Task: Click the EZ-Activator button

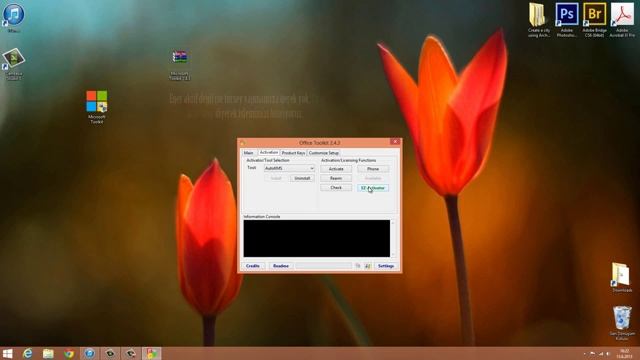Action: click(x=373, y=188)
